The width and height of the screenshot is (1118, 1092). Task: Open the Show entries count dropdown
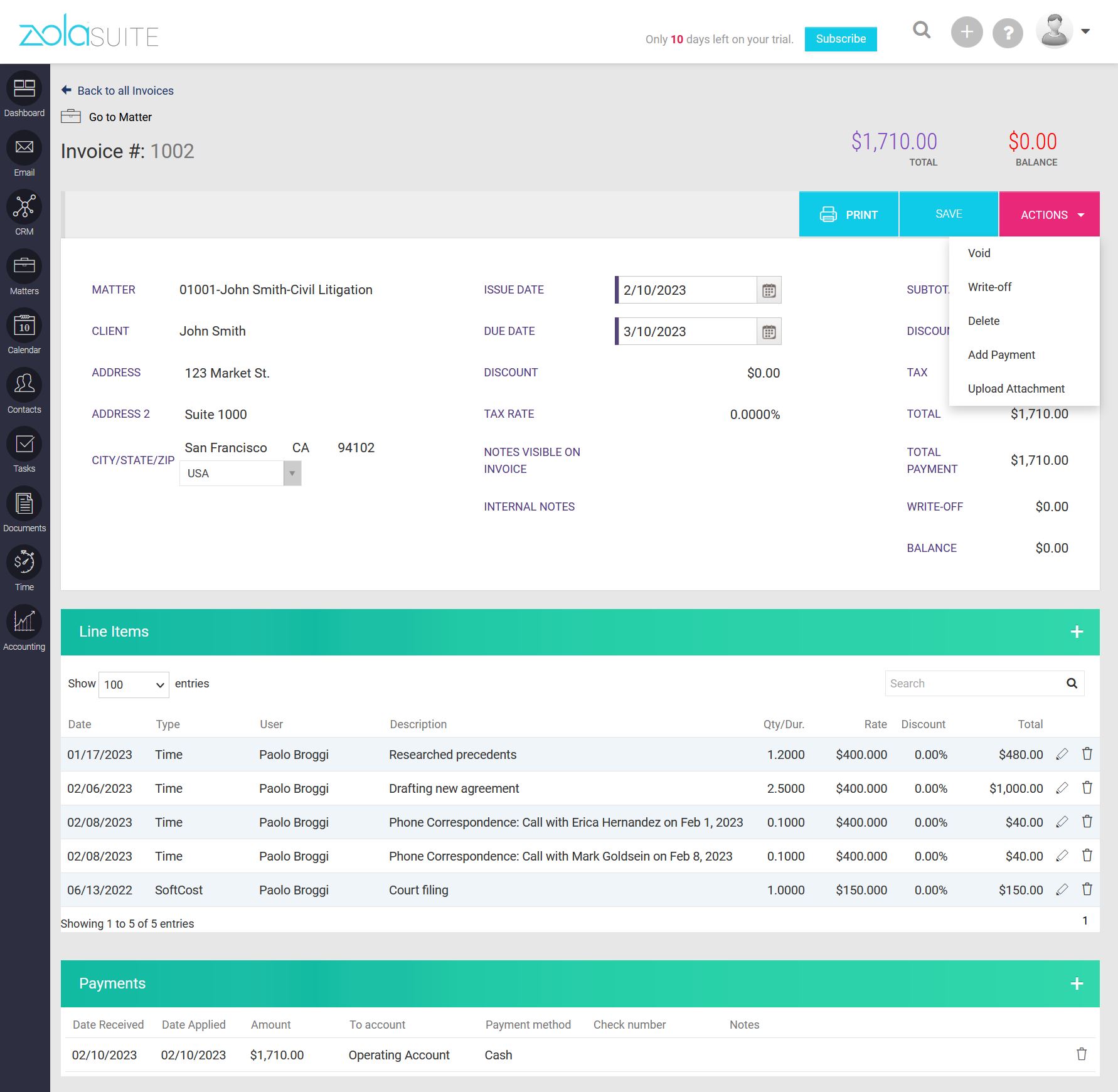coord(134,684)
